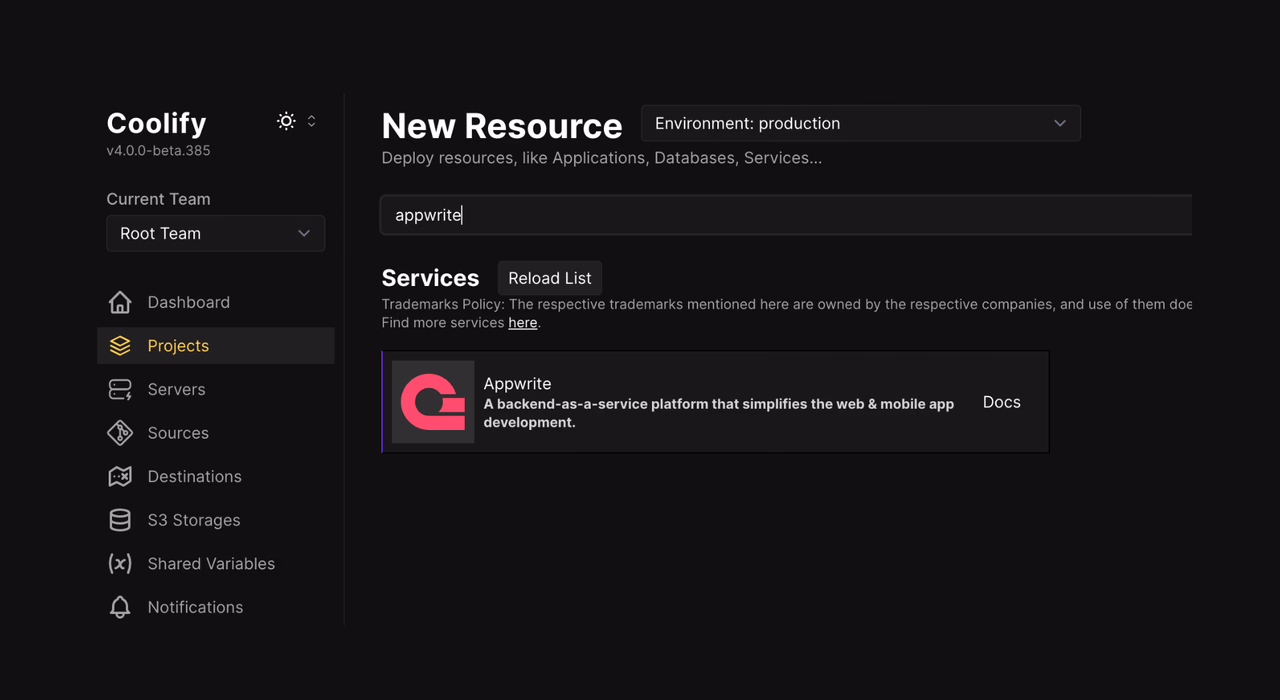Expand theme options with up-down chevron
This screenshot has width=1280, height=700.
pos(311,121)
